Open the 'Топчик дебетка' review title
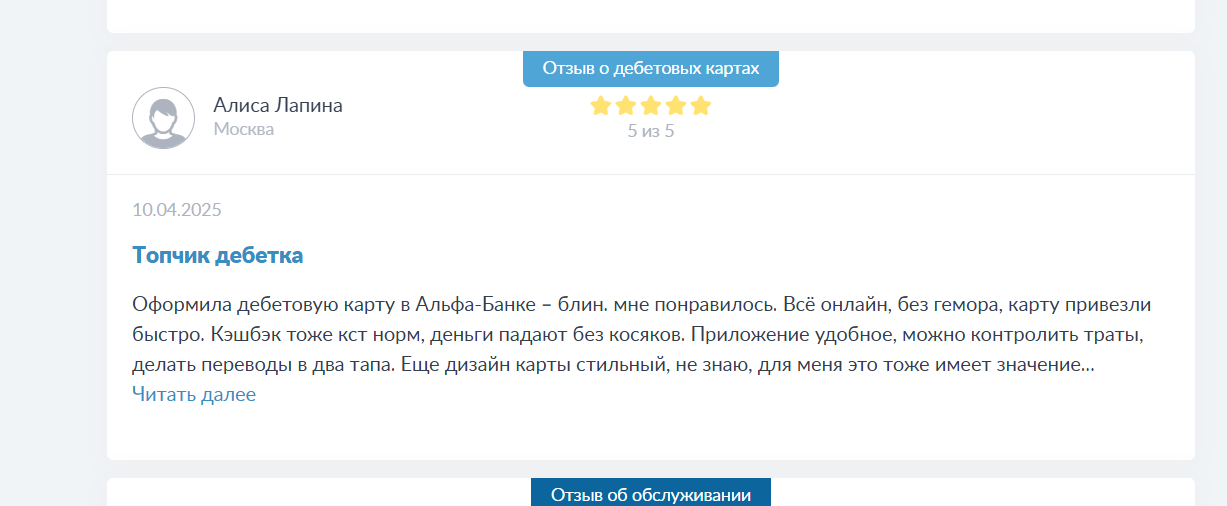1227x506 pixels. pyautogui.click(x=217, y=255)
